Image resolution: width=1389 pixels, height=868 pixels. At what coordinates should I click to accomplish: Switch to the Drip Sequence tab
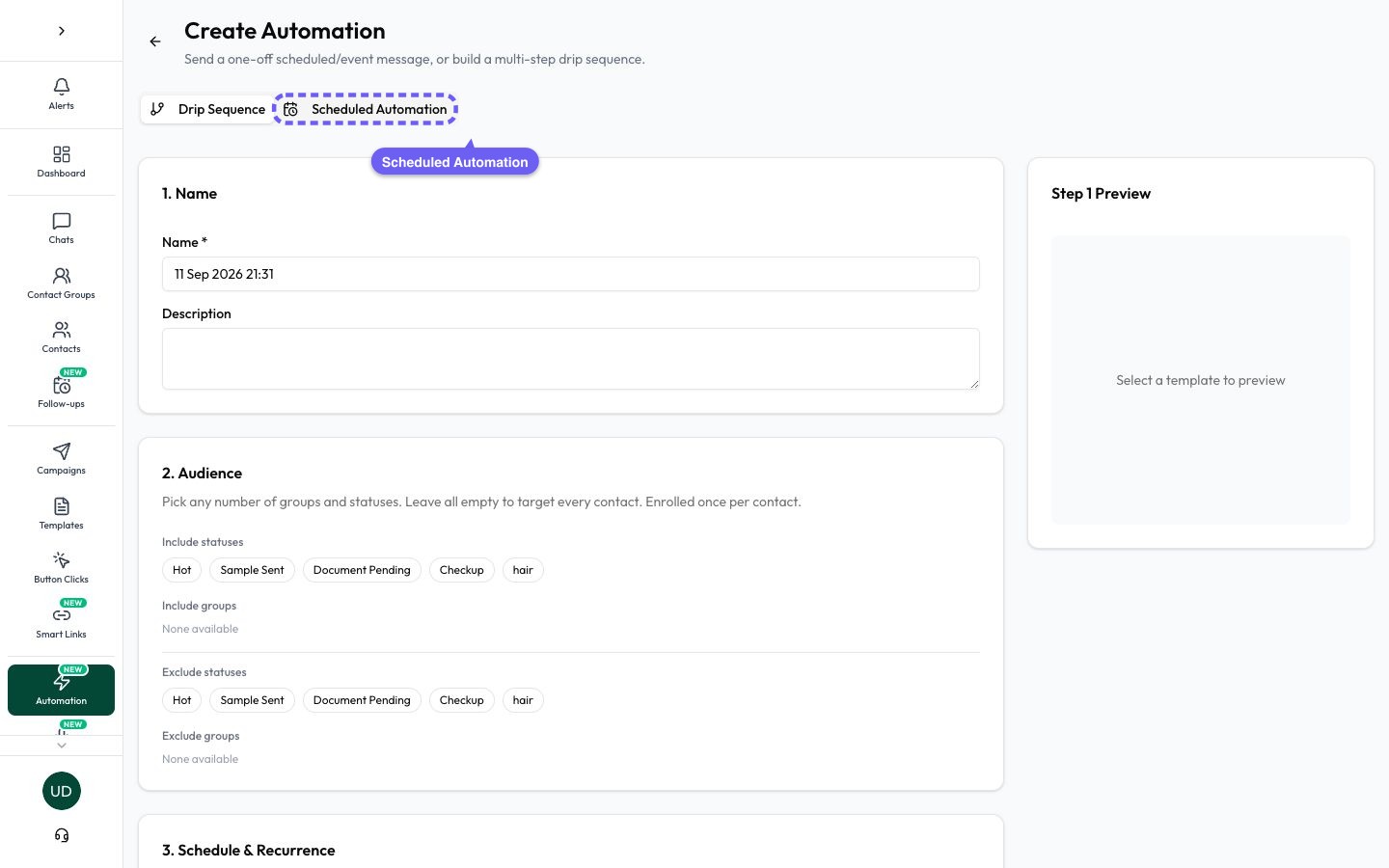(207, 109)
